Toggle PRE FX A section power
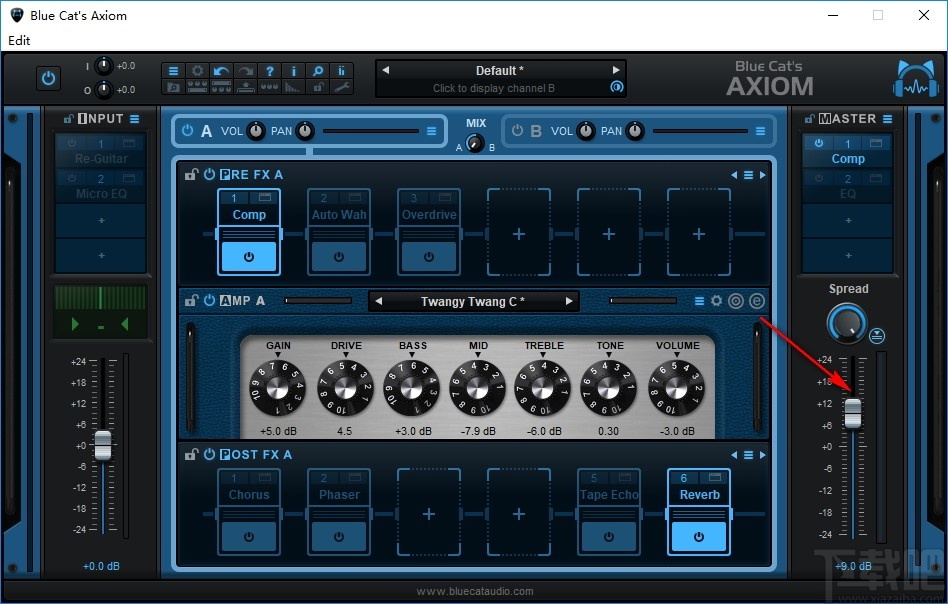Screen dimensions: 948x604 point(209,174)
